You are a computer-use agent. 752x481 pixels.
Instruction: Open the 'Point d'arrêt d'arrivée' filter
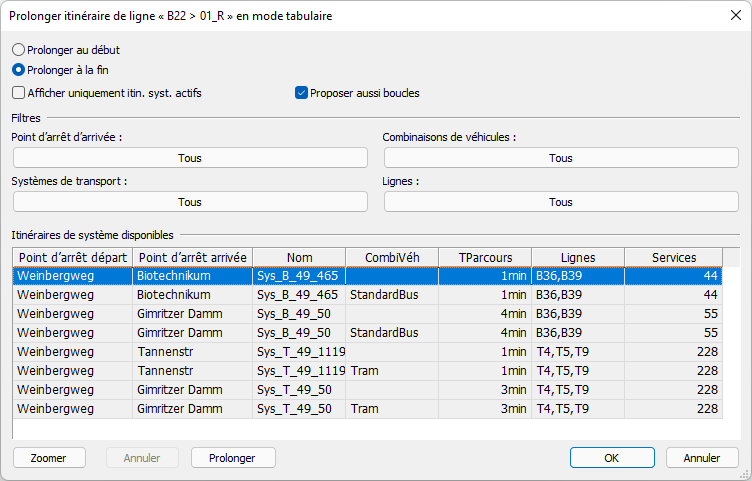190,158
